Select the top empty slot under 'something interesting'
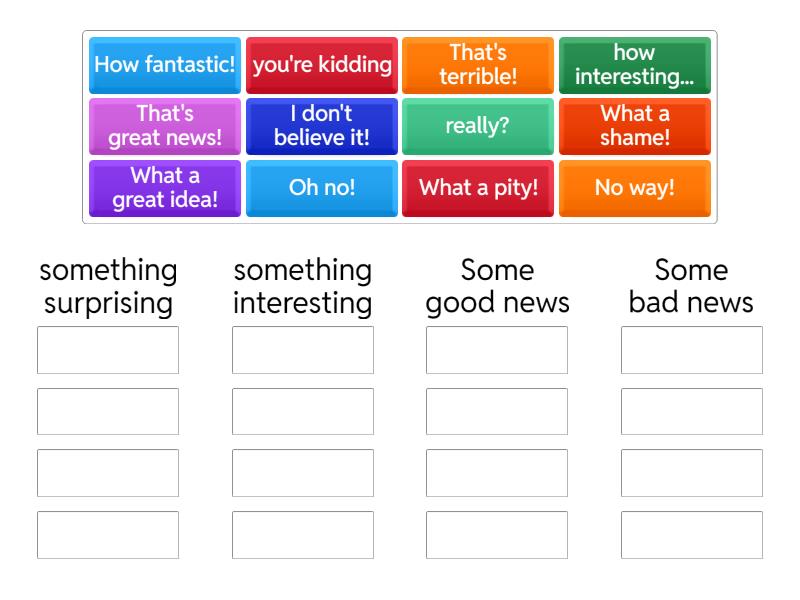 303,350
